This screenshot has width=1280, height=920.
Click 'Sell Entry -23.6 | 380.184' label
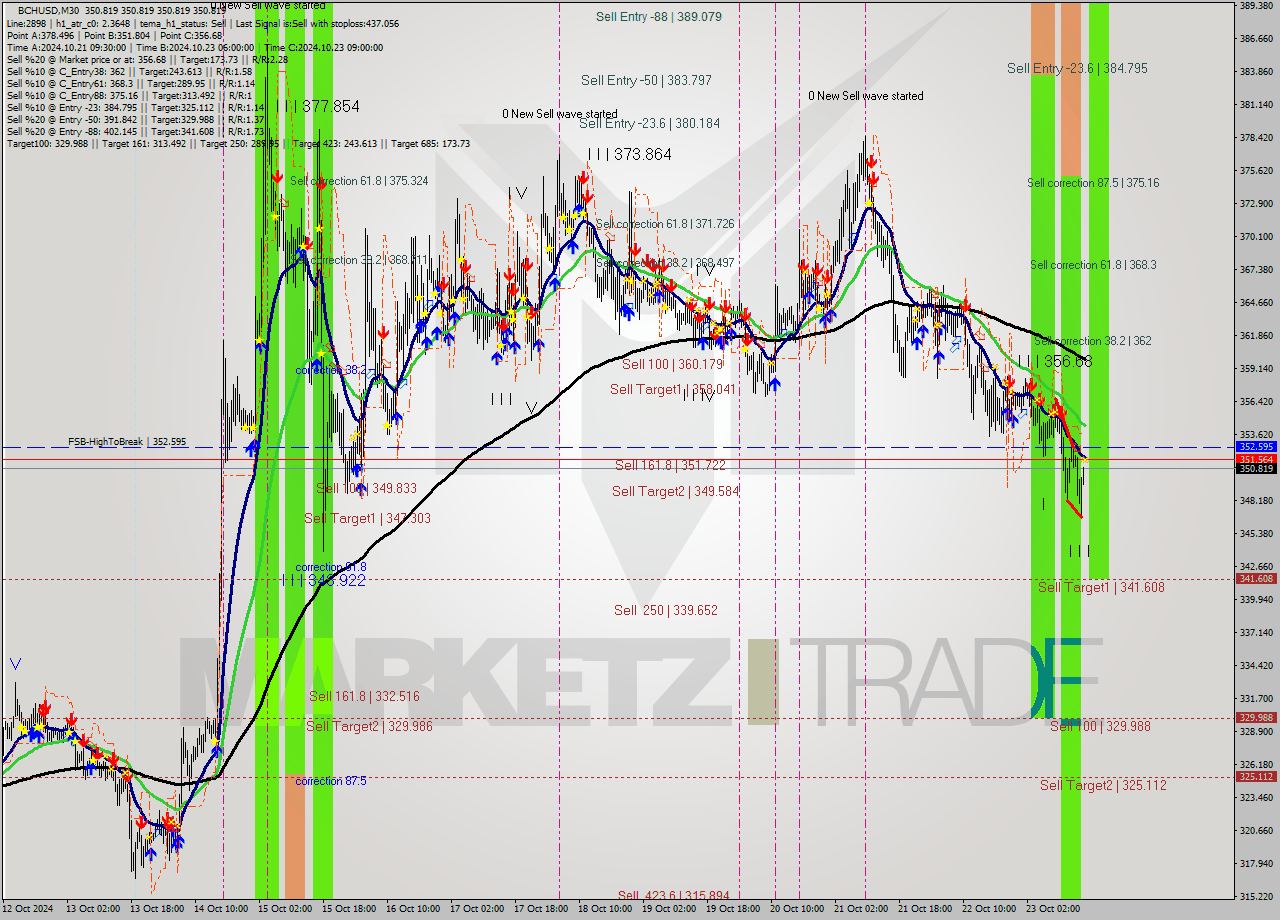click(649, 123)
